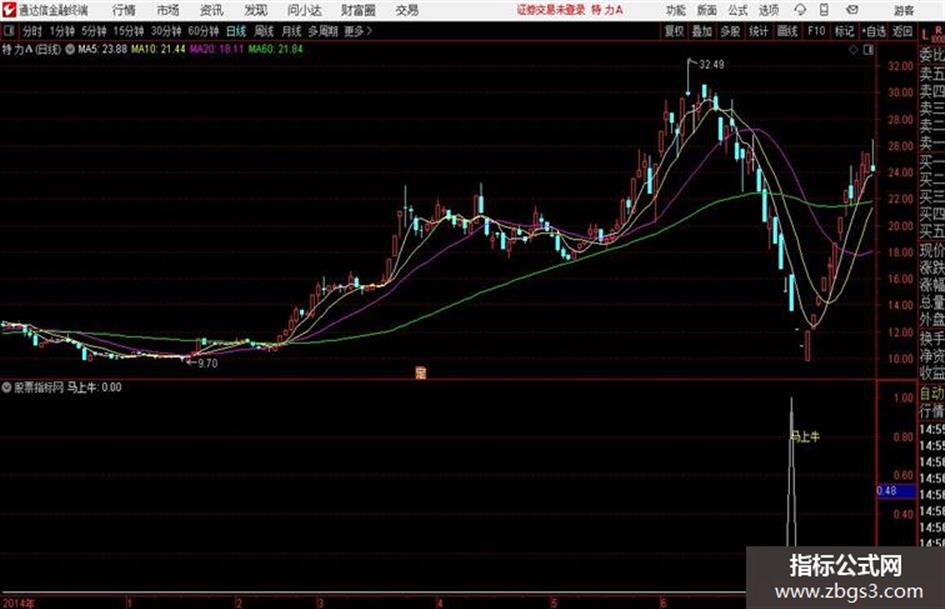Click the 画线 drawing button
This screenshot has height=609, width=945.
[787, 31]
